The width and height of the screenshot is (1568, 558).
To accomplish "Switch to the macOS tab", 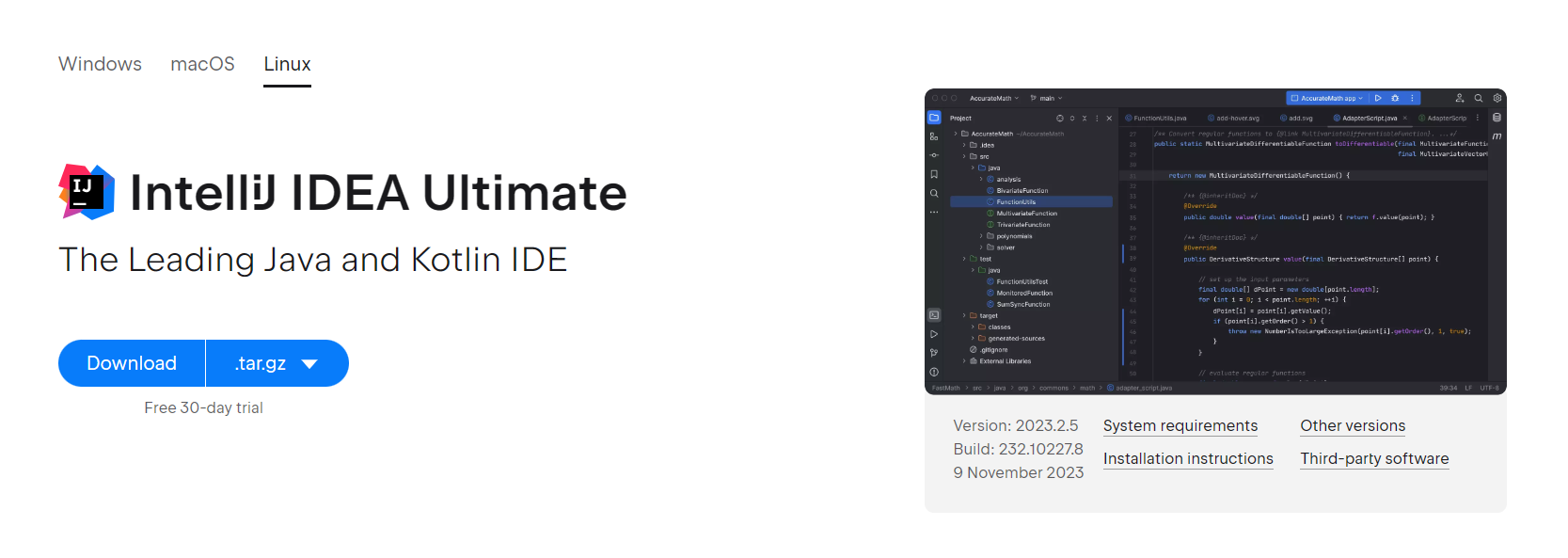I will [x=202, y=64].
